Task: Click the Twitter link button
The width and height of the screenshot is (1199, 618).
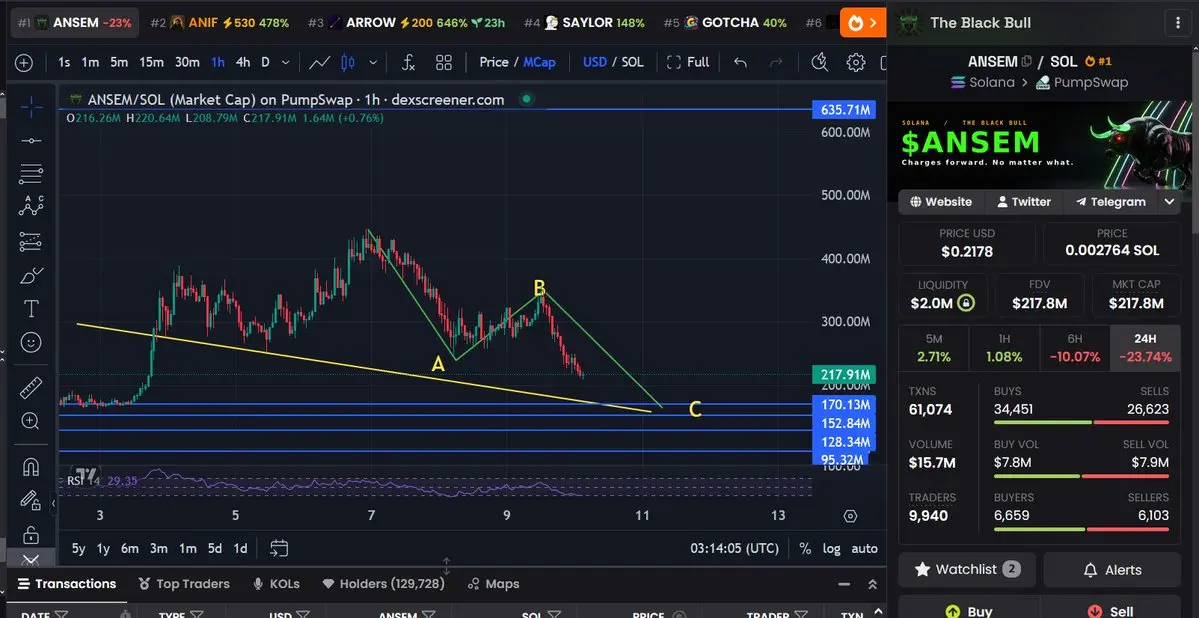Action: (1024, 202)
